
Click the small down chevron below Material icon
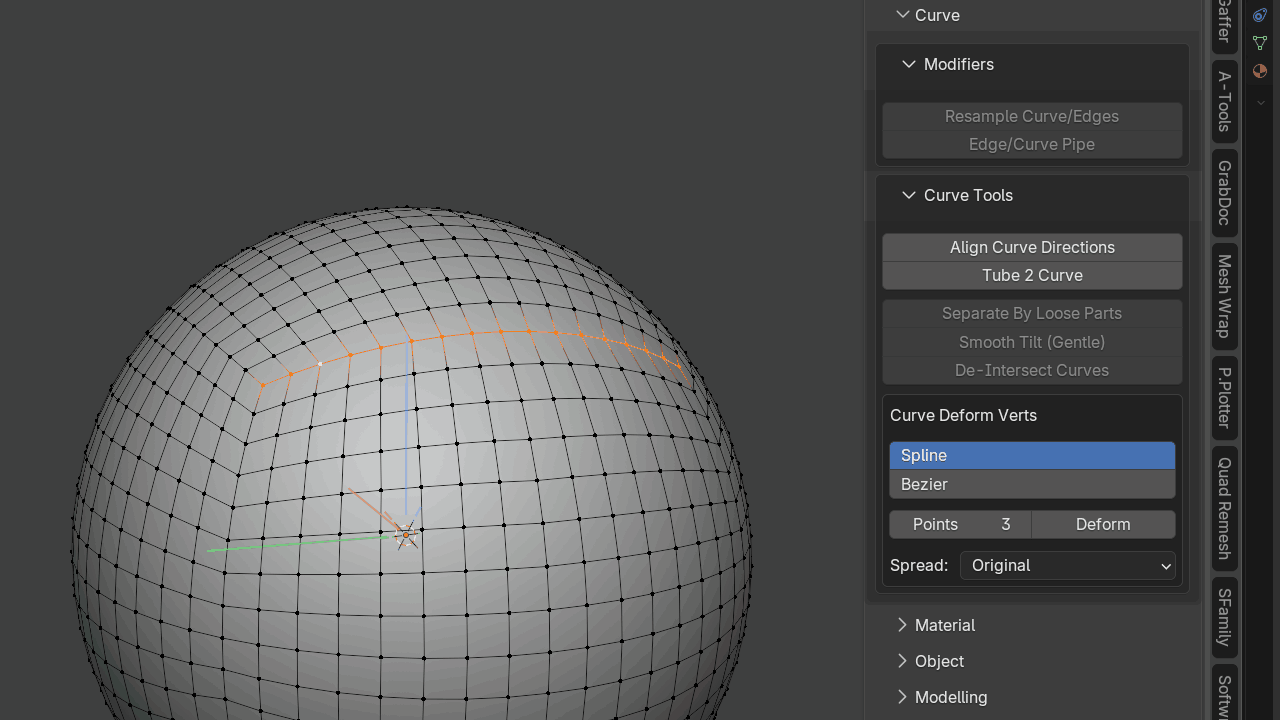[1260, 103]
